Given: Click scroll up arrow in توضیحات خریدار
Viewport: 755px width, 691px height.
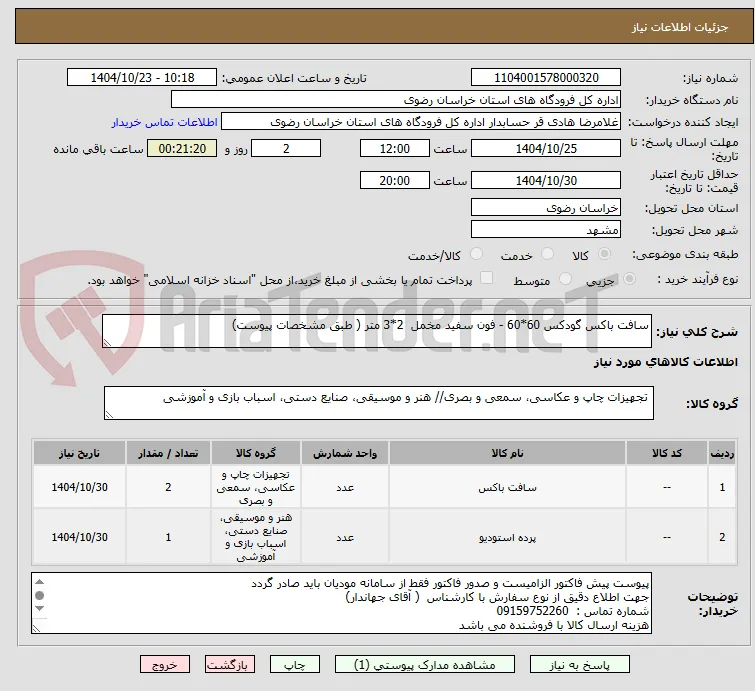Looking at the screenshot, I should pos(40,582).
